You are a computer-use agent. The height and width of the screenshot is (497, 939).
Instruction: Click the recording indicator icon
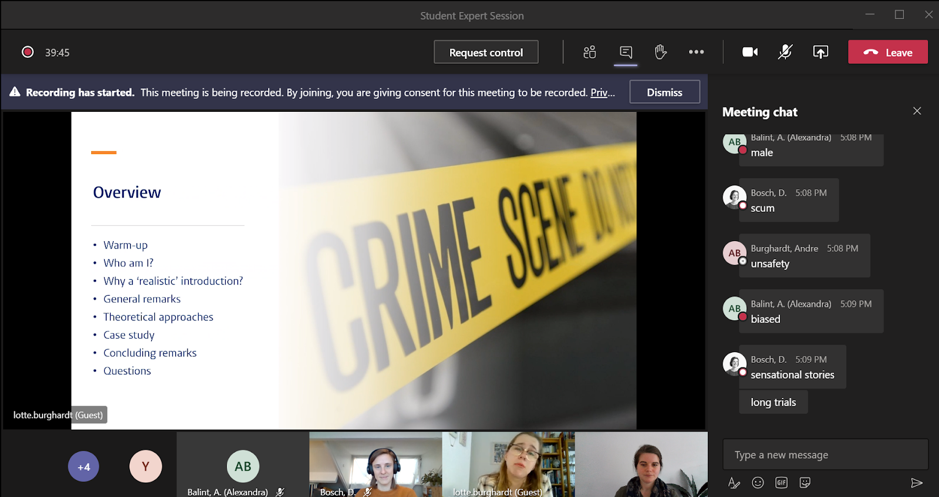(28, 52)
